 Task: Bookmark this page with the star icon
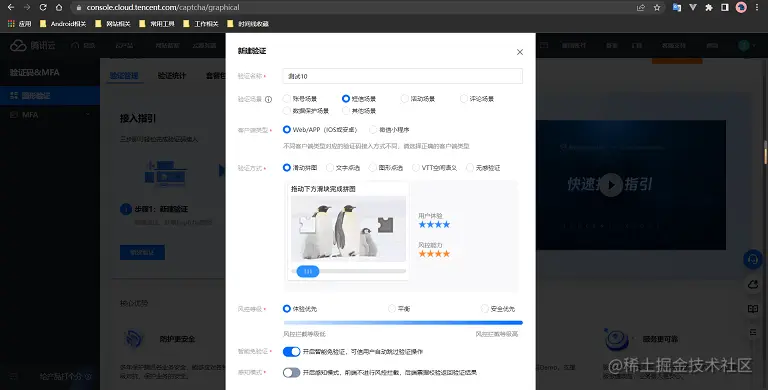657,7
